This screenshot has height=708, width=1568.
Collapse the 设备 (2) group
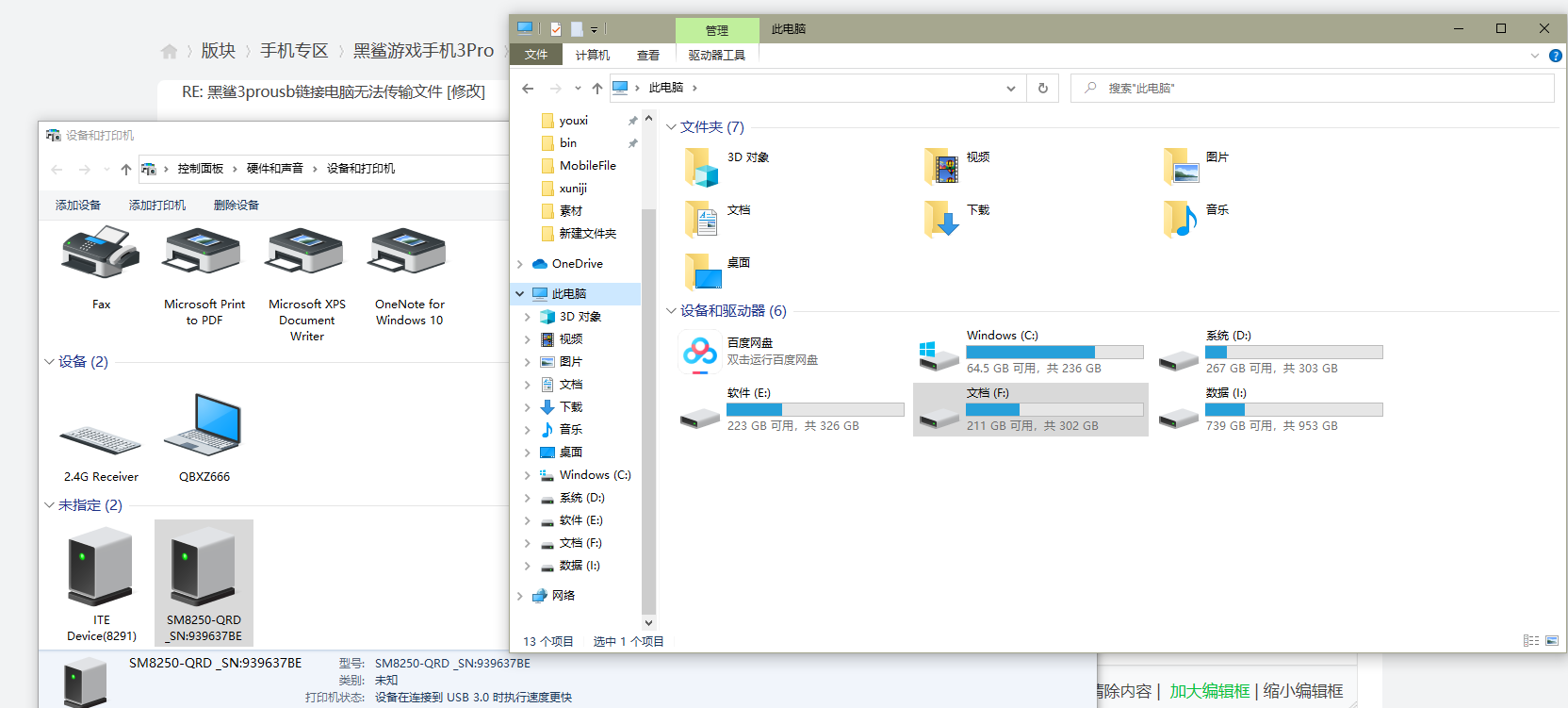click(x=49, y=362)
